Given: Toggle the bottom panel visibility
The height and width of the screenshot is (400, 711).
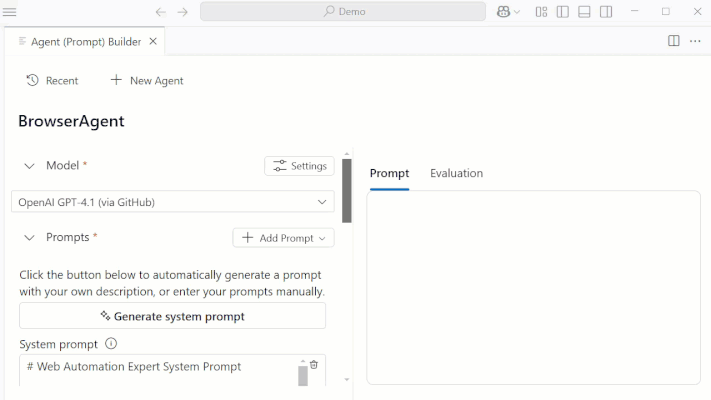Looking at the screenshot, I should (584, 12).
